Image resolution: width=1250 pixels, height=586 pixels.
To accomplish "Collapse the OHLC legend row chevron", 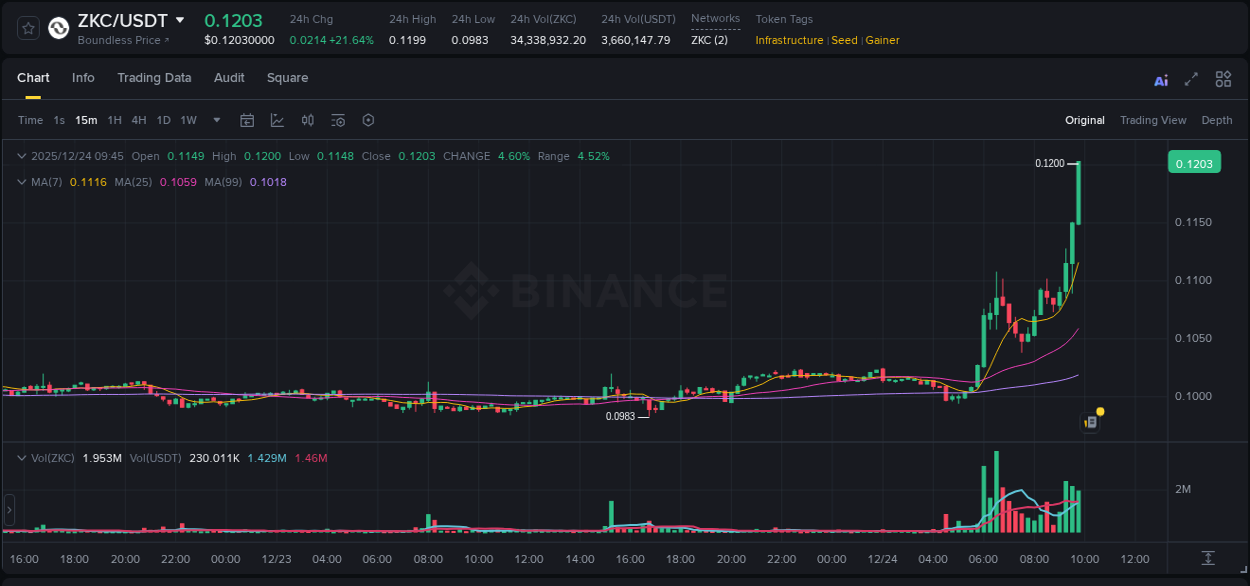I will 21,156.
